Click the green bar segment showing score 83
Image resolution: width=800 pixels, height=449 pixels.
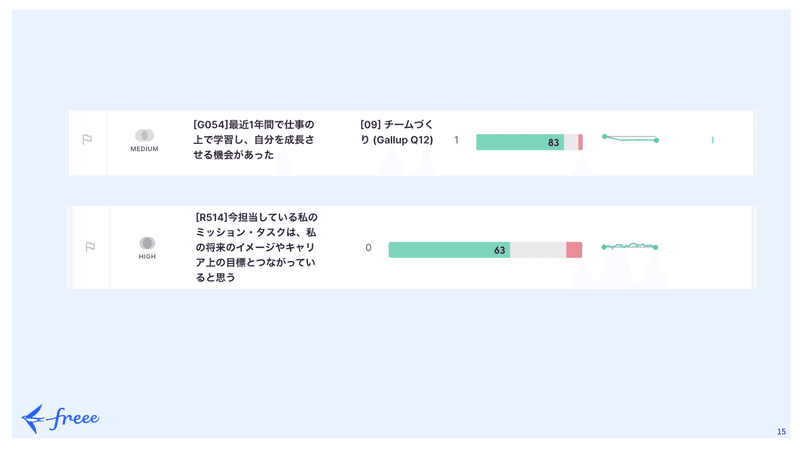pos(520,142)
